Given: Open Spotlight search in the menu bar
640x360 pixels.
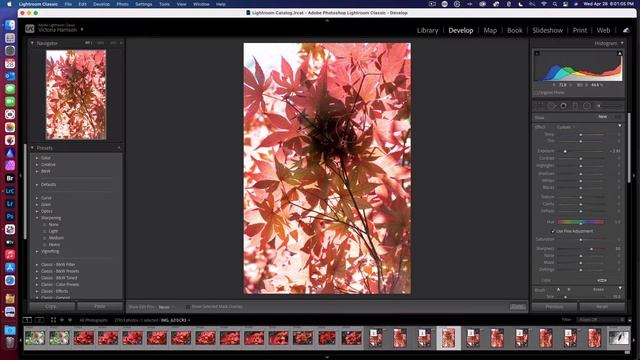Looking at the screenshot, I should [555, 4].
